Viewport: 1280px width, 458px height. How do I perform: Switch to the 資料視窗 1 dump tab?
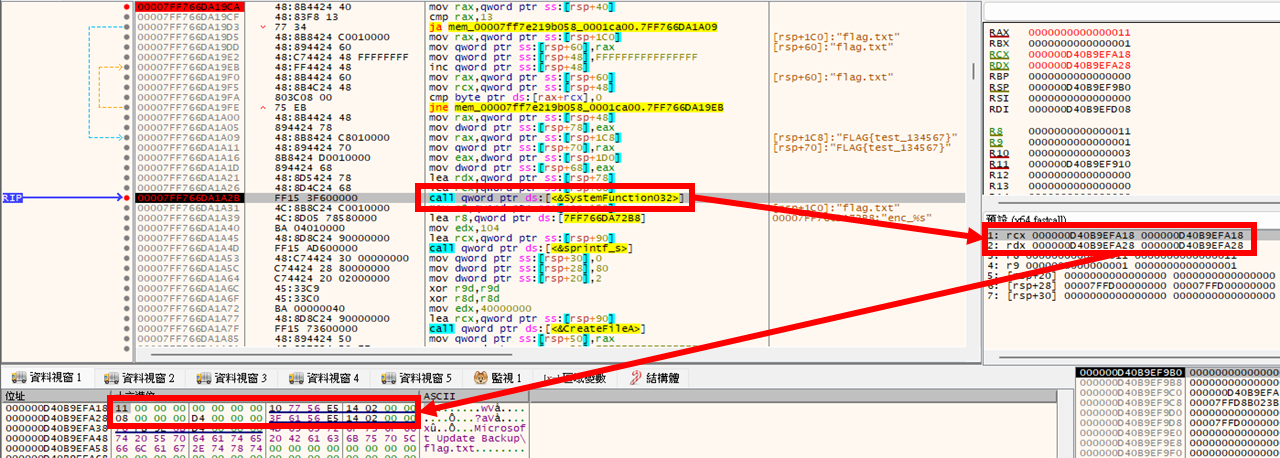46,378
